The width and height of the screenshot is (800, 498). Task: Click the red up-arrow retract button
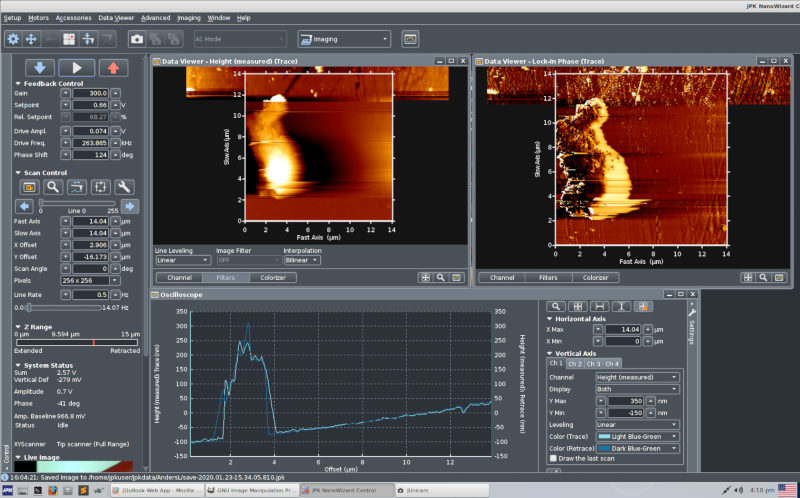(x=115, y=68)
